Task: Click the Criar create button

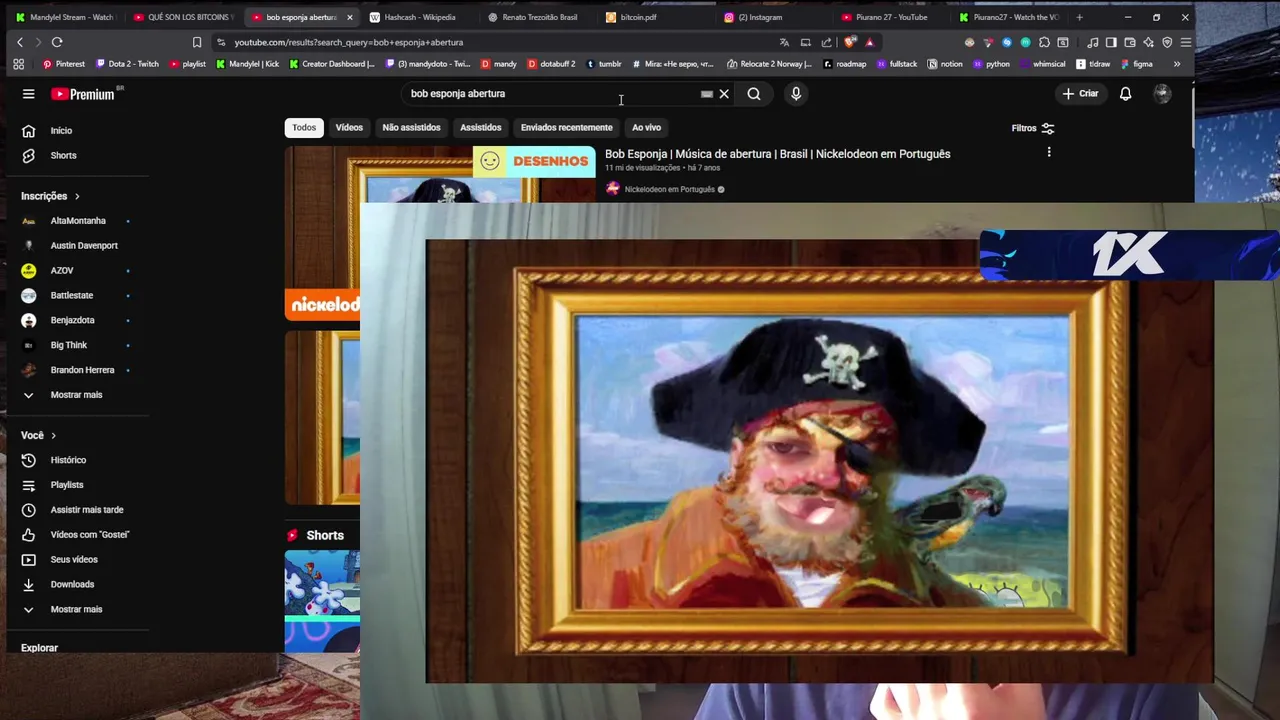Action: [x=1080, y=94]
